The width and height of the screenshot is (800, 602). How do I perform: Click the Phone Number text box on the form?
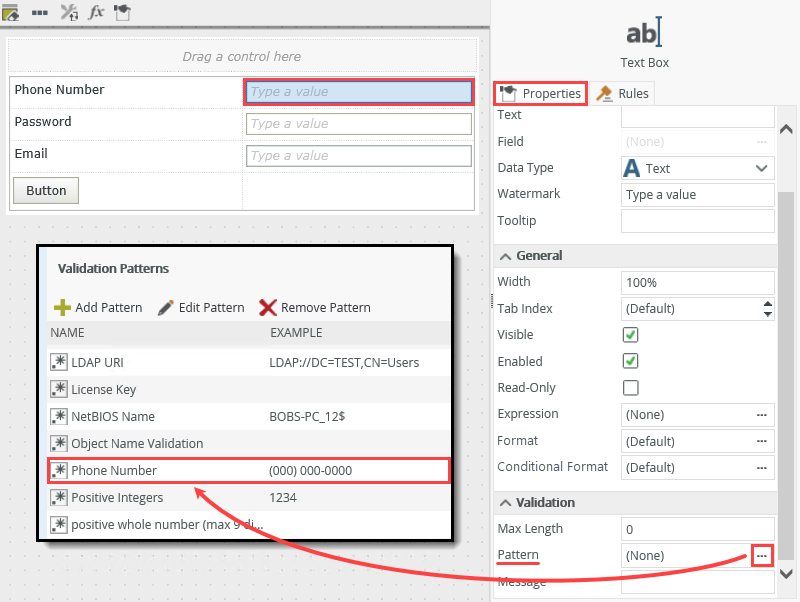358,91
